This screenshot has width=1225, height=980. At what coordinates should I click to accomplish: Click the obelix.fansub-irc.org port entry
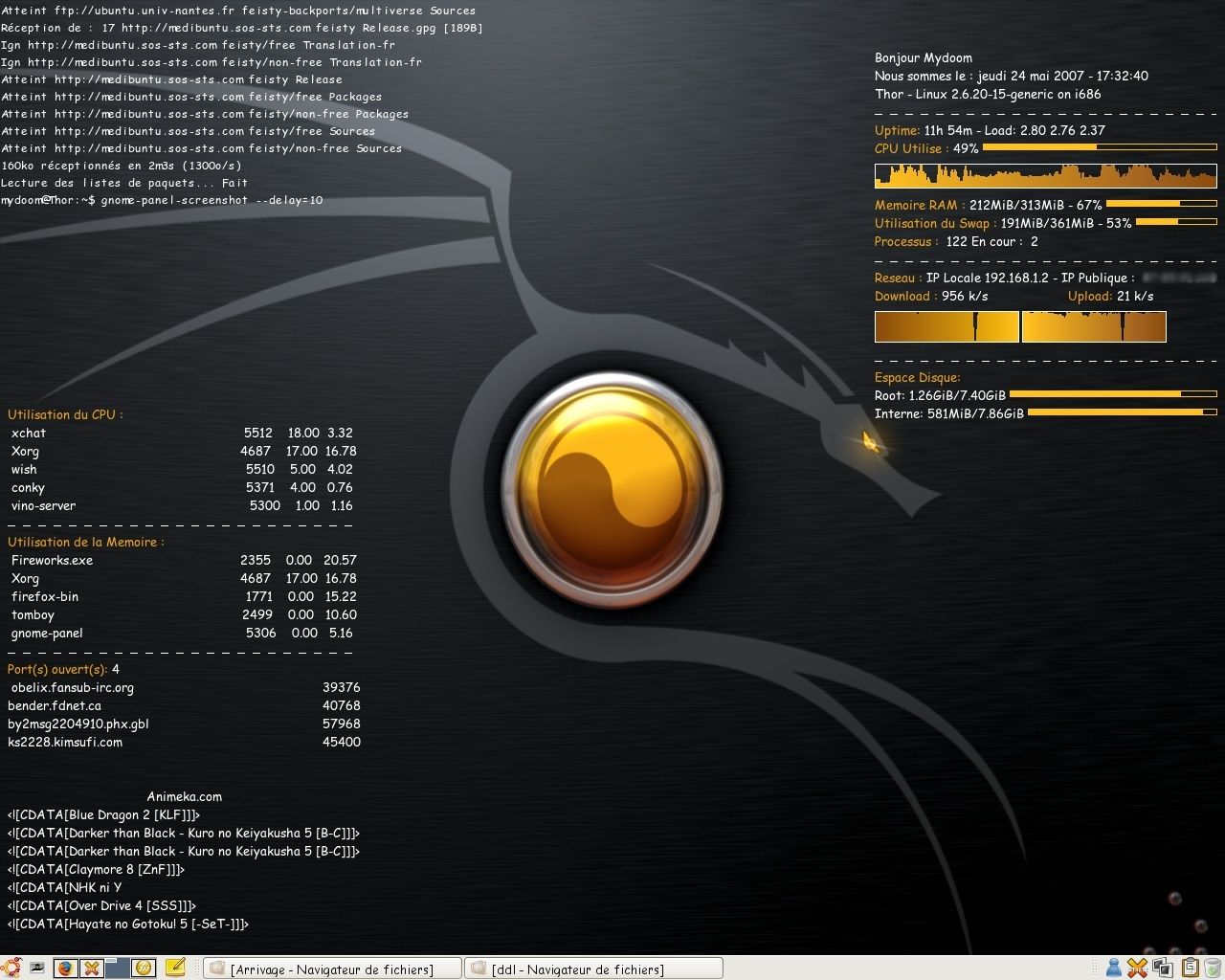(185, 687)
